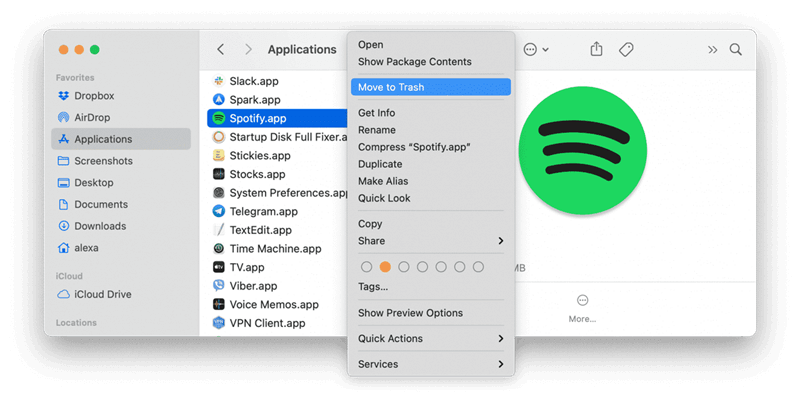Choose Show Preview Options
Image resolution: width=800 pixels, height=394 pixels.
point(431,313)
